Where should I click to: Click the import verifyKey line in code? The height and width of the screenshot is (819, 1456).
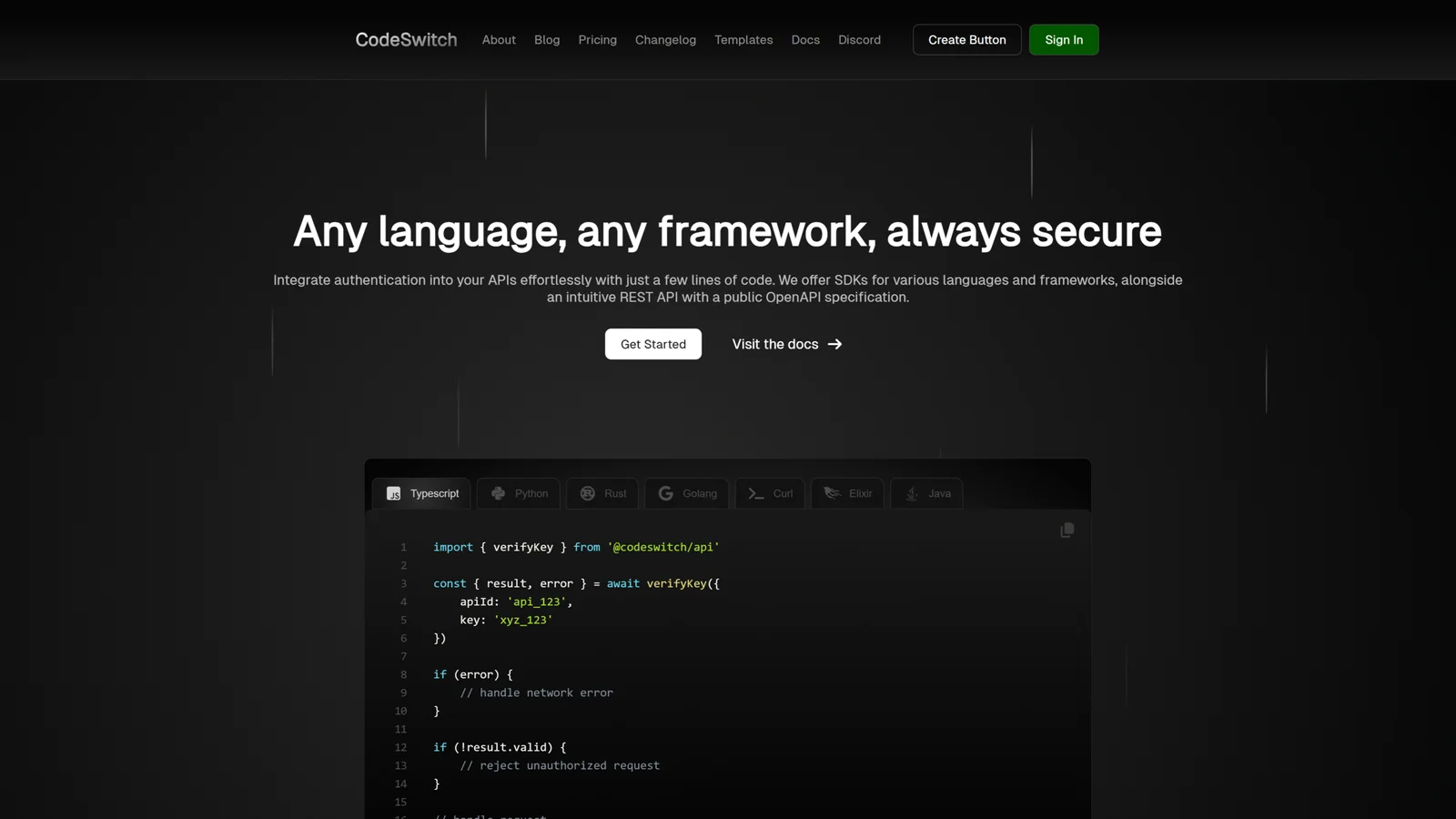[x=575, y=547]
